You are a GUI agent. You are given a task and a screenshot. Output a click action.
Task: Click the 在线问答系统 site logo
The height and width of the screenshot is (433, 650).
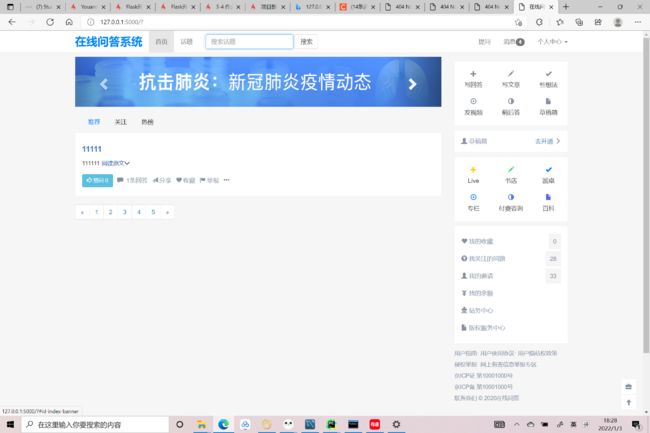point(109,41)
